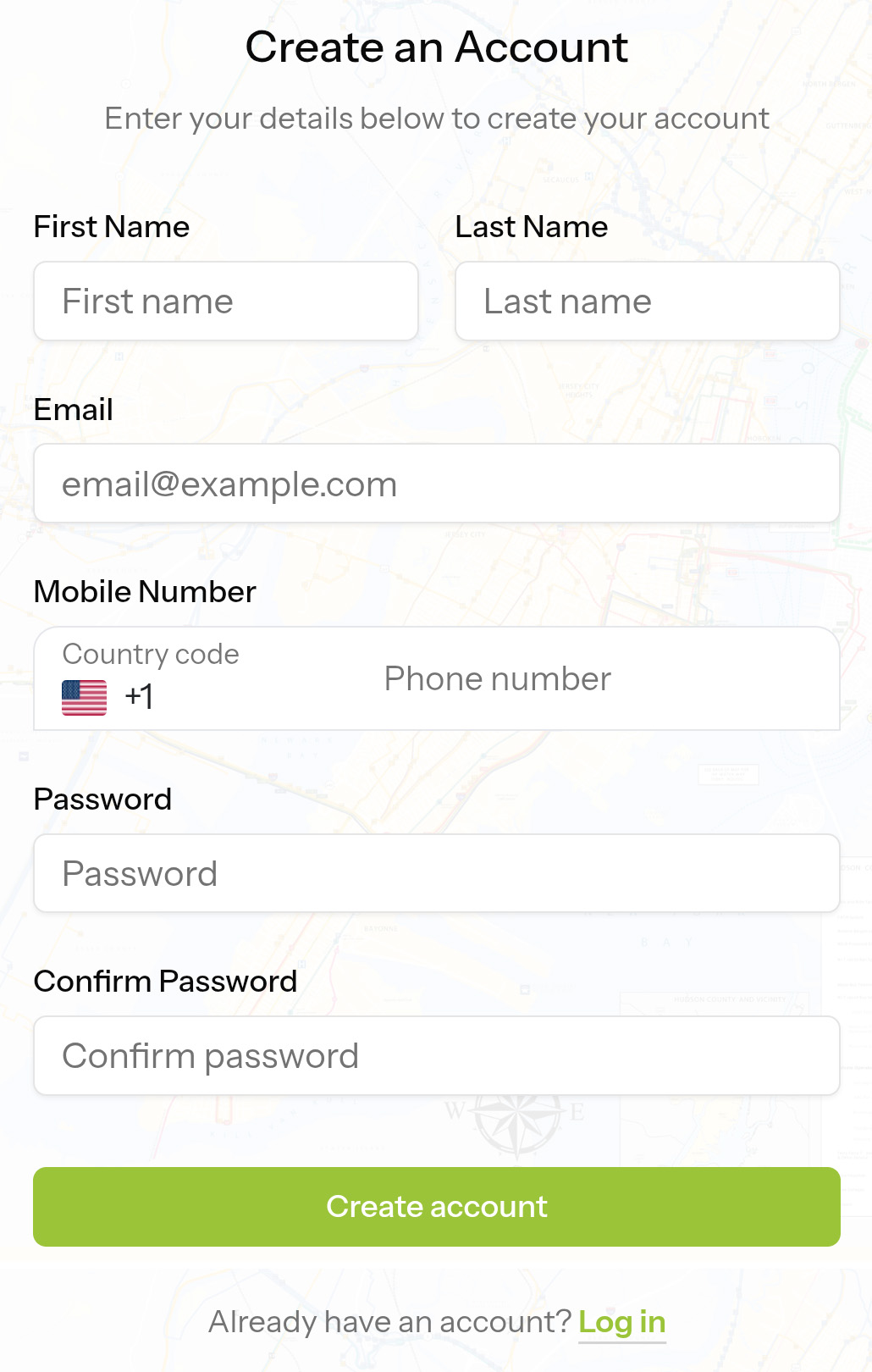
Task: Click into the Last name field
Action: tap(647, 302)
